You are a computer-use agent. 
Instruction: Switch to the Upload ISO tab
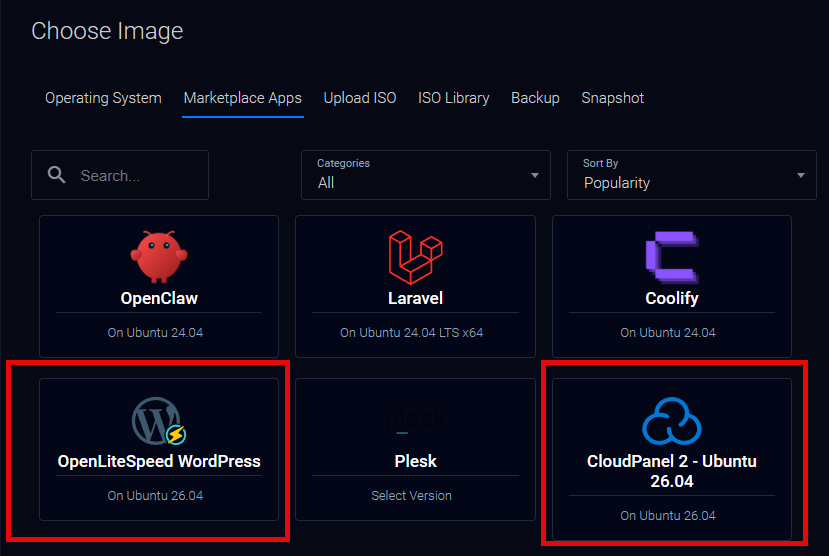pyautogui.click(x=360, y=98)
